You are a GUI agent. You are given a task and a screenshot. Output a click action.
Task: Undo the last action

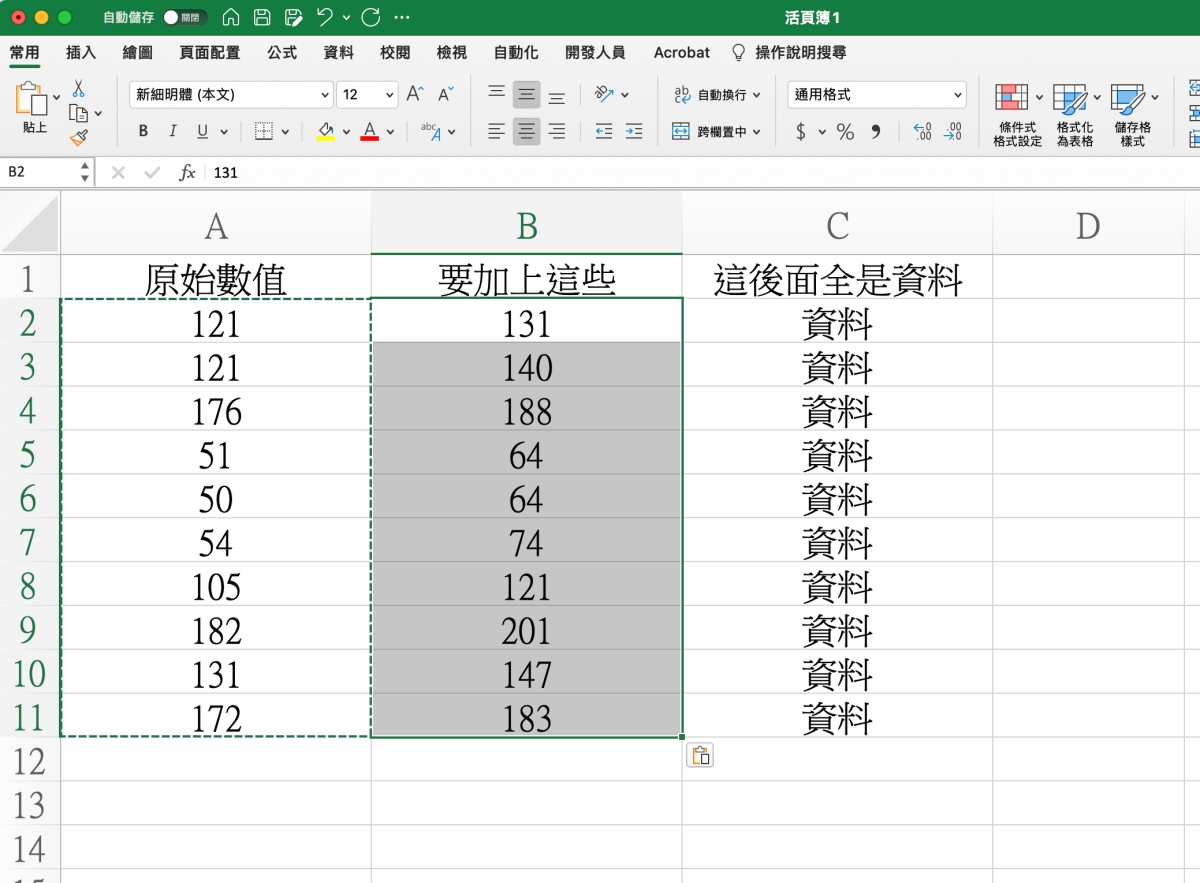pos(324,18)
